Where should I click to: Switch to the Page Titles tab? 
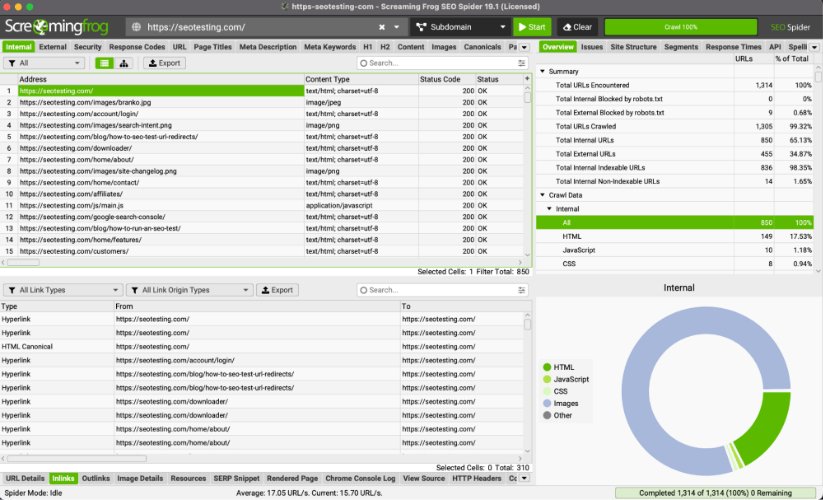click(213, 47)
